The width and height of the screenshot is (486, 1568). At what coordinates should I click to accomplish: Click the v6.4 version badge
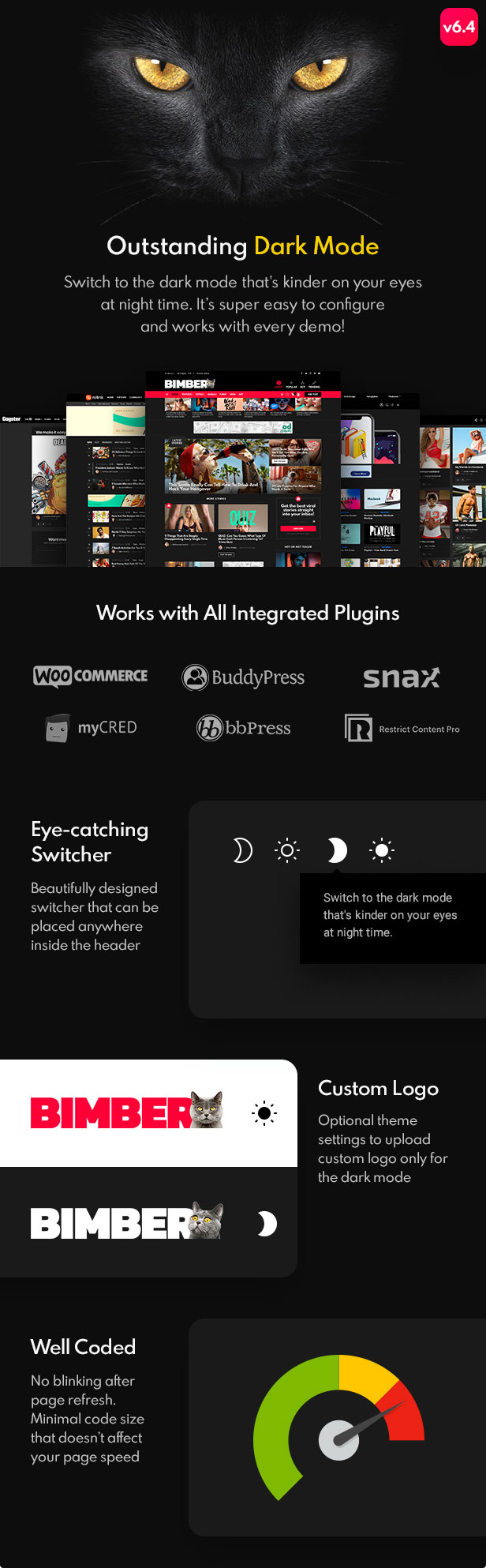458,27
